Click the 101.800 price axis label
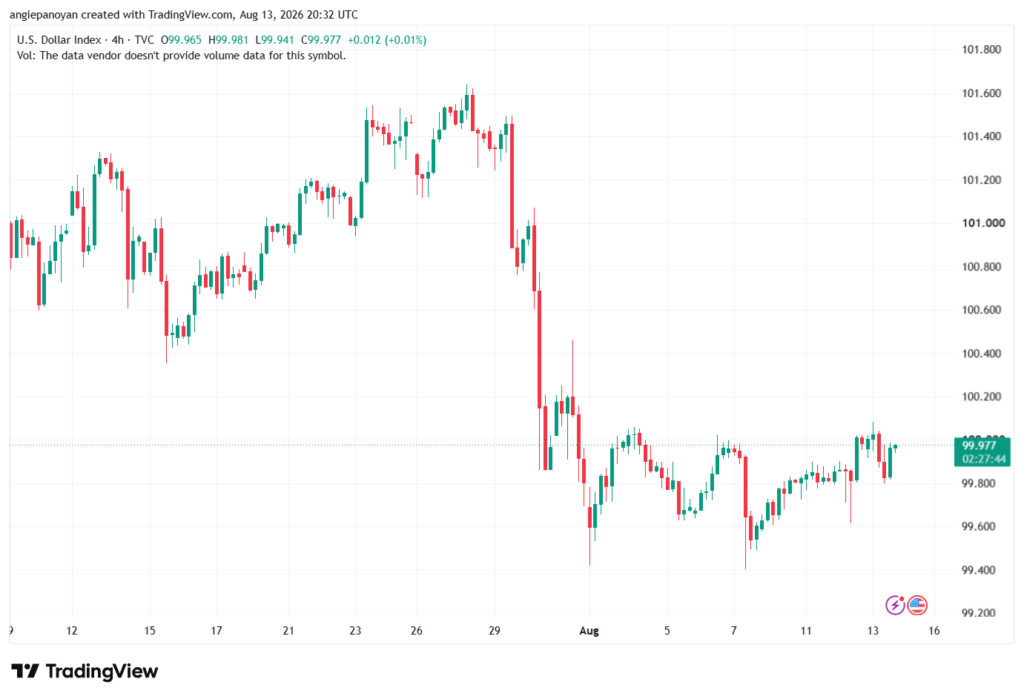 [982, 50]
